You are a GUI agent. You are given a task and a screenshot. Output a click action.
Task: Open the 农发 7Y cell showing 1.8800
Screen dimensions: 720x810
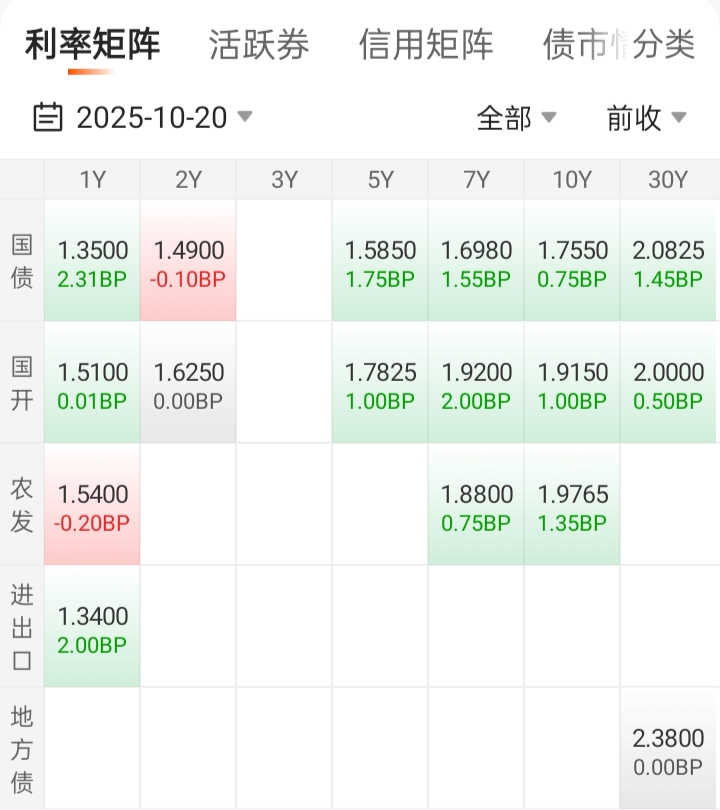pos(476,507)
